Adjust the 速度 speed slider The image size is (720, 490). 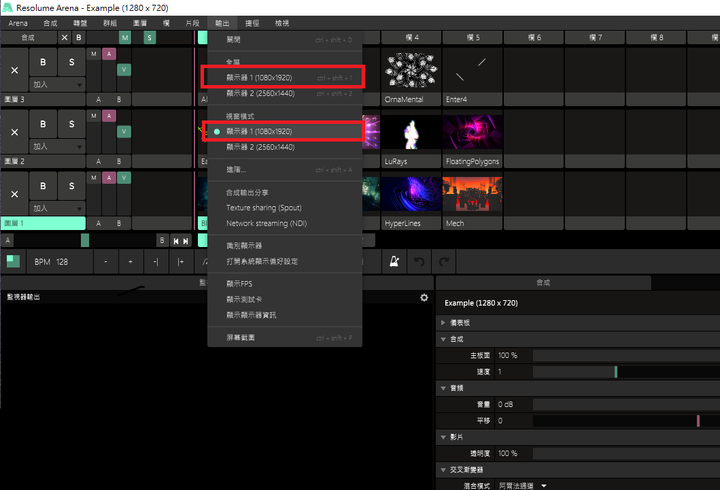(x=626, y=372)
